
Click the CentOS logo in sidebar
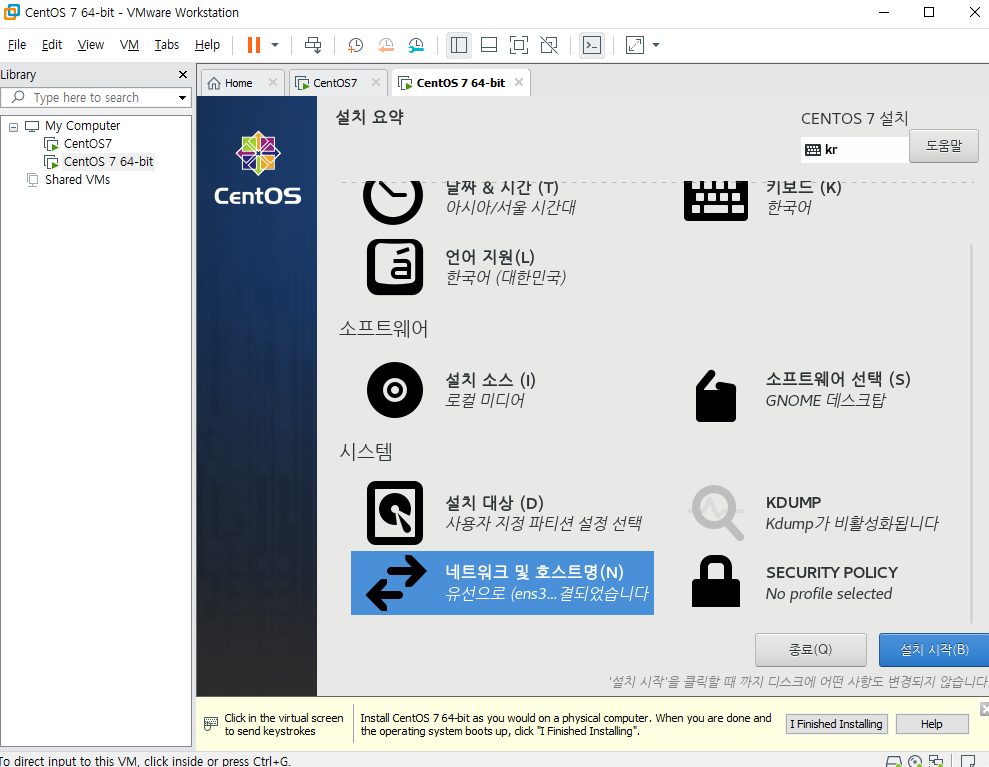pyautogui.click(x=258, y=168)
